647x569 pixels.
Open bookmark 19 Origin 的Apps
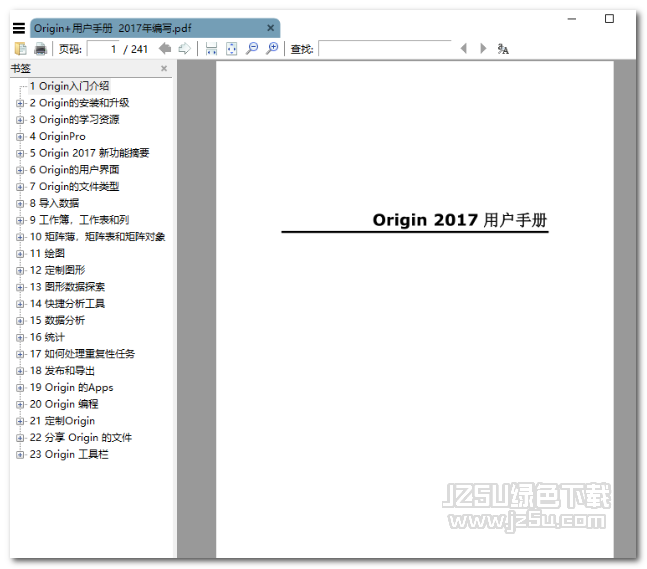(x=71, y=387)
